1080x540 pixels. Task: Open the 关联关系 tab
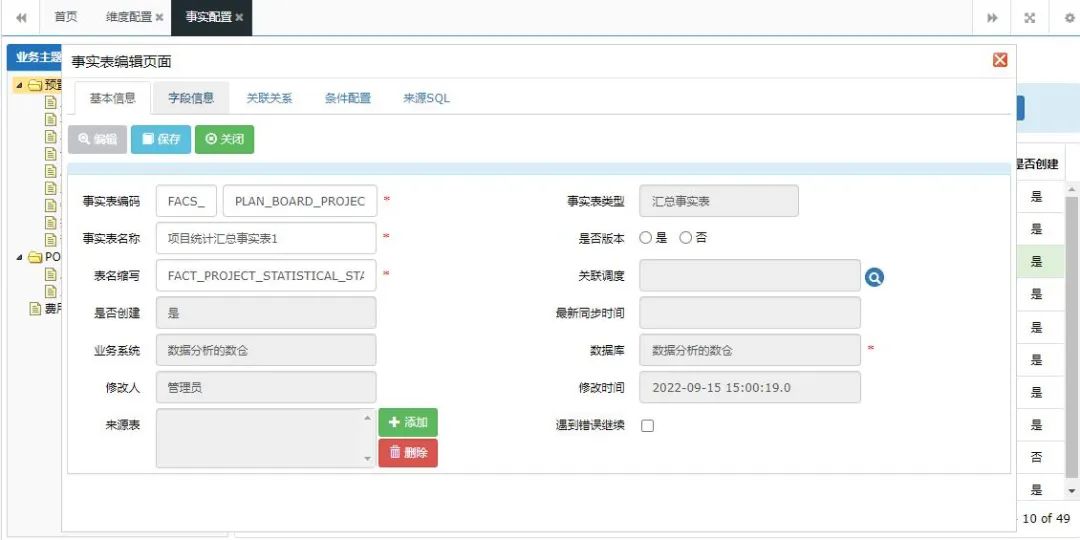click(269, 98)
